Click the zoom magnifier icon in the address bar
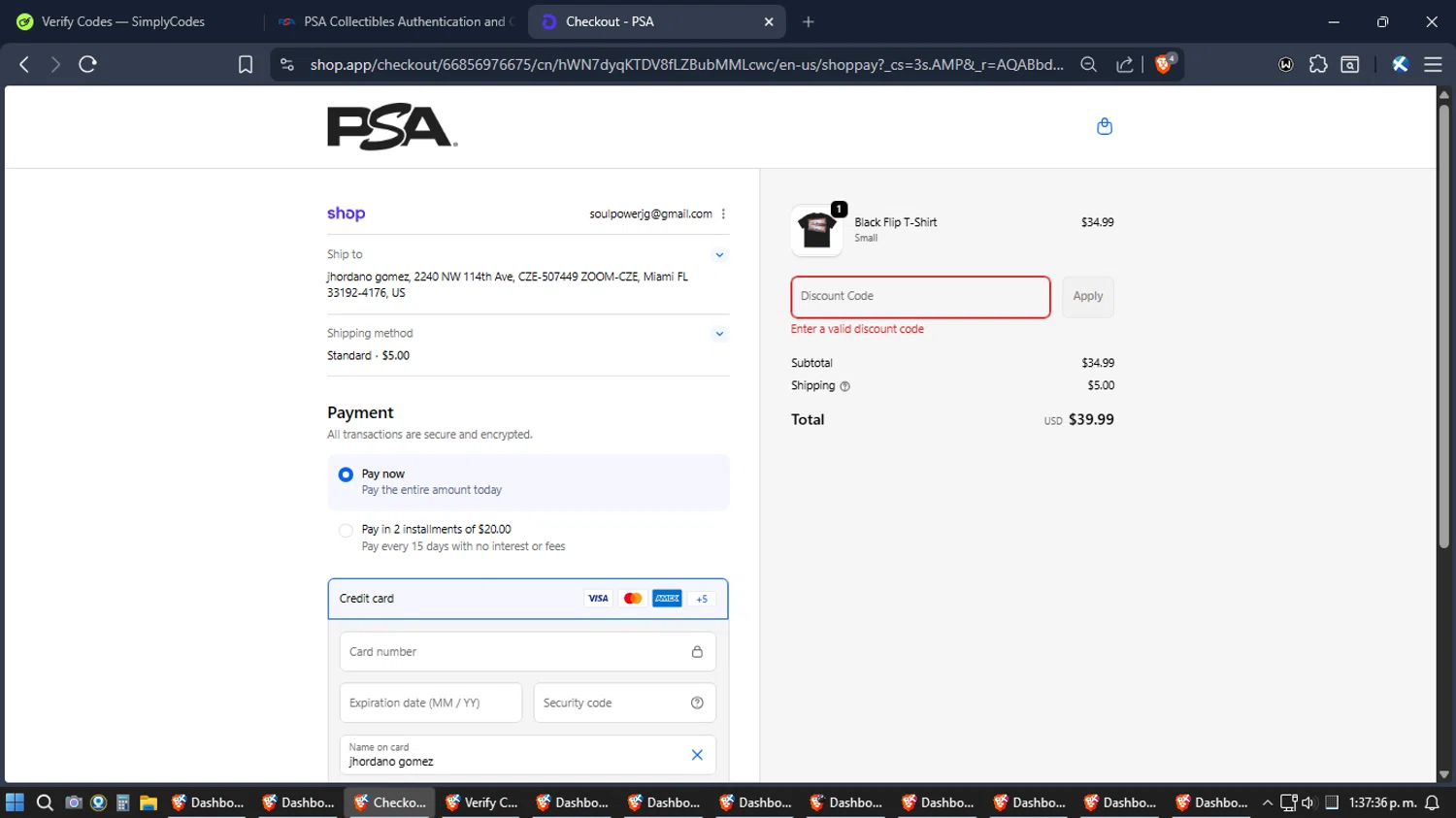1456x818 pixels. point(1088,64)
